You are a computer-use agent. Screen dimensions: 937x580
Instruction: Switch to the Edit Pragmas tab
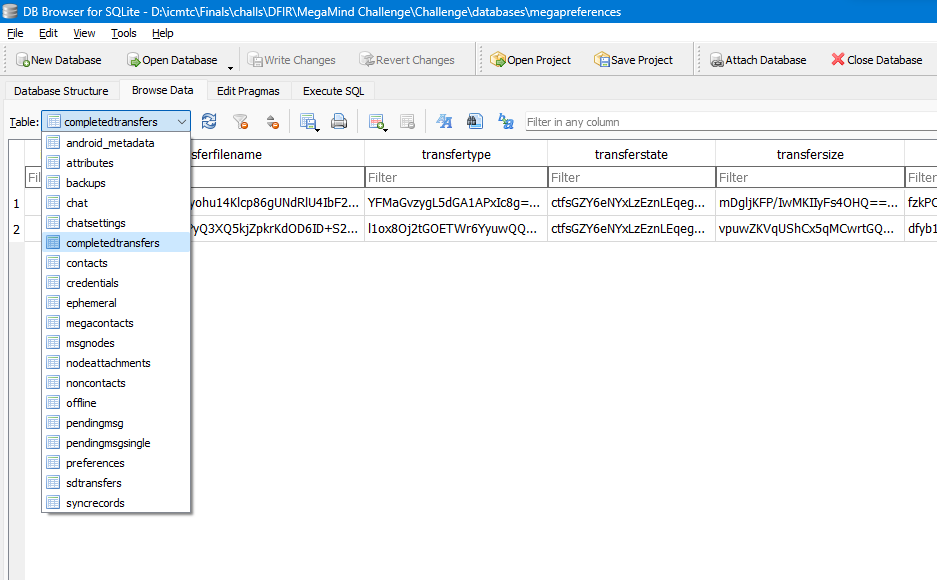tap(248, 91)
